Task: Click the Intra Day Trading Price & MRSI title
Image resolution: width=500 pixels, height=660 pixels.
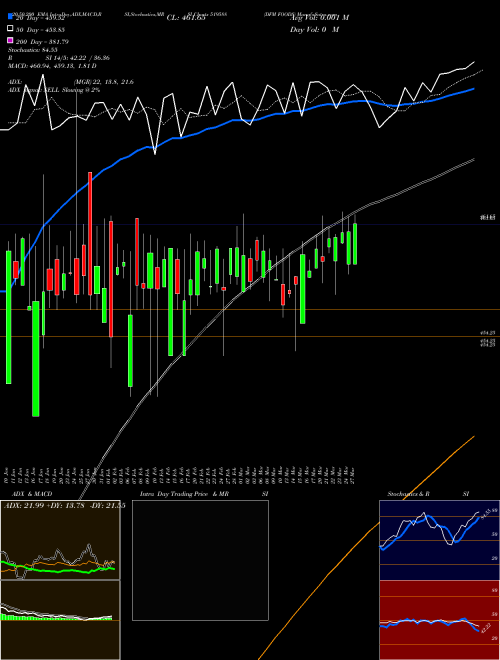Action: click(204, 494)
